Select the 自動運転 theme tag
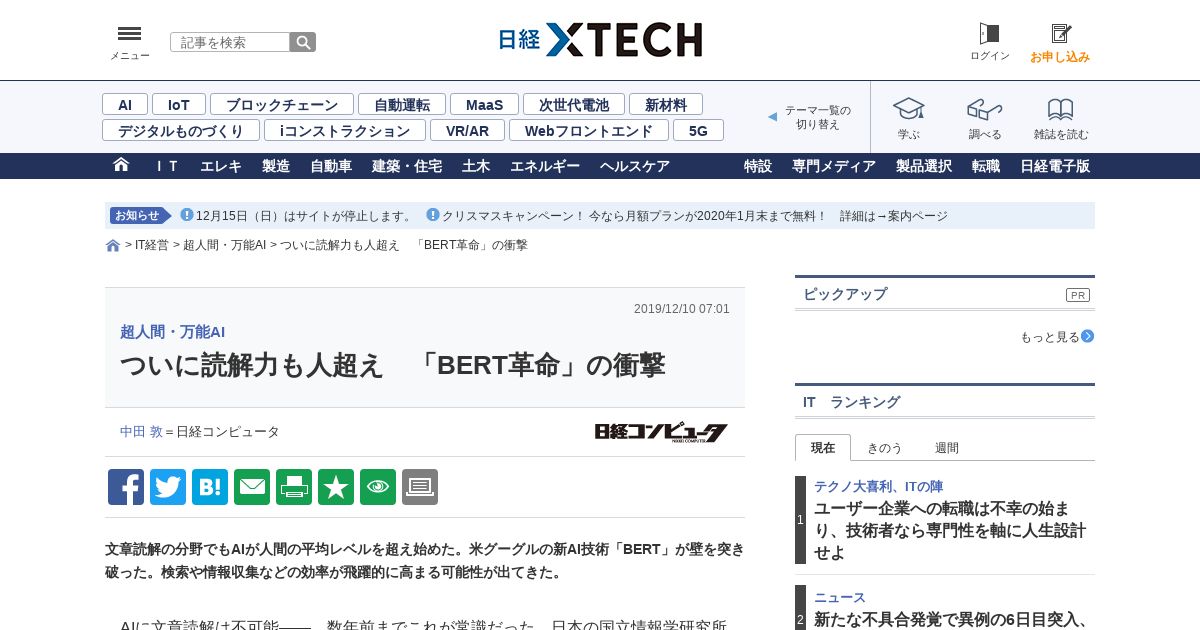Viewport: 1200px width, 630px height. (402, 105)
